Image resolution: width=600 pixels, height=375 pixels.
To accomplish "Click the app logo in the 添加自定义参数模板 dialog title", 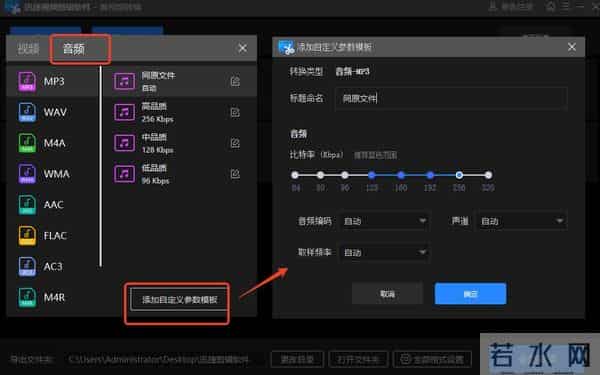I will (286, 47).
